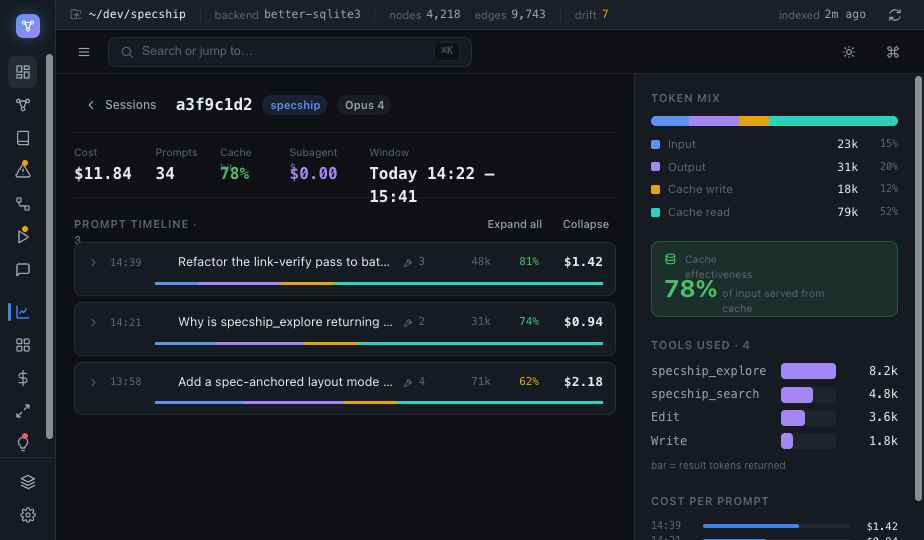Open the play run icon in sidebar
Viewport: 924px width, 540px height.
[23, 236]
